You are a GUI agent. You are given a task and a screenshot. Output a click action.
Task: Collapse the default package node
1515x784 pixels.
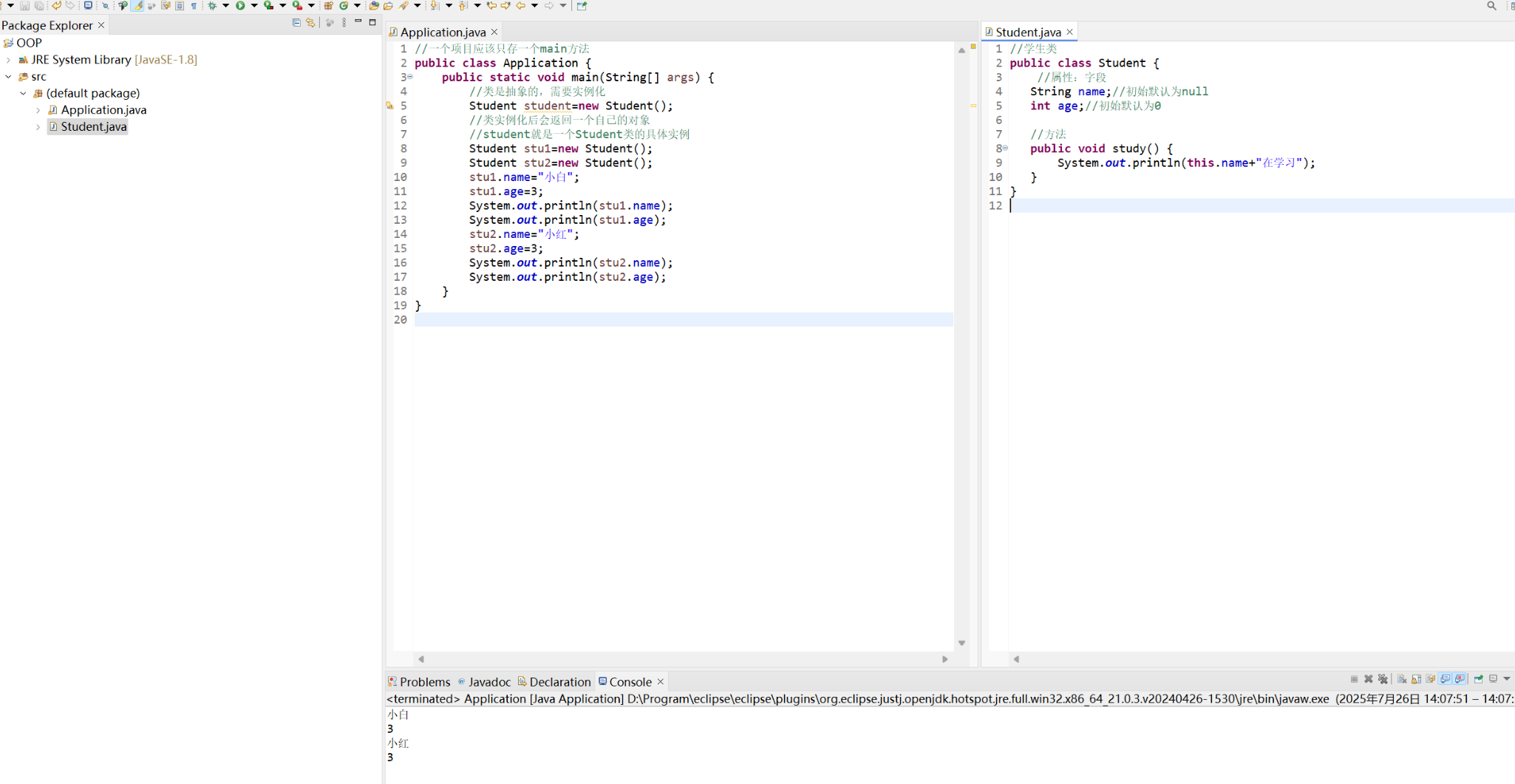tap(23, 93)
